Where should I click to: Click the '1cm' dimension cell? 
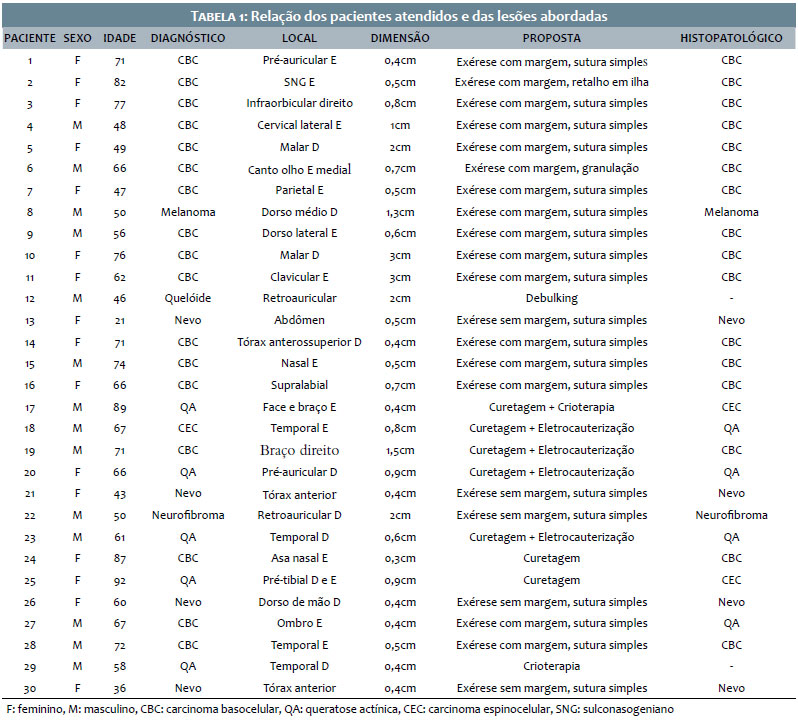click(x=400, y=126)
